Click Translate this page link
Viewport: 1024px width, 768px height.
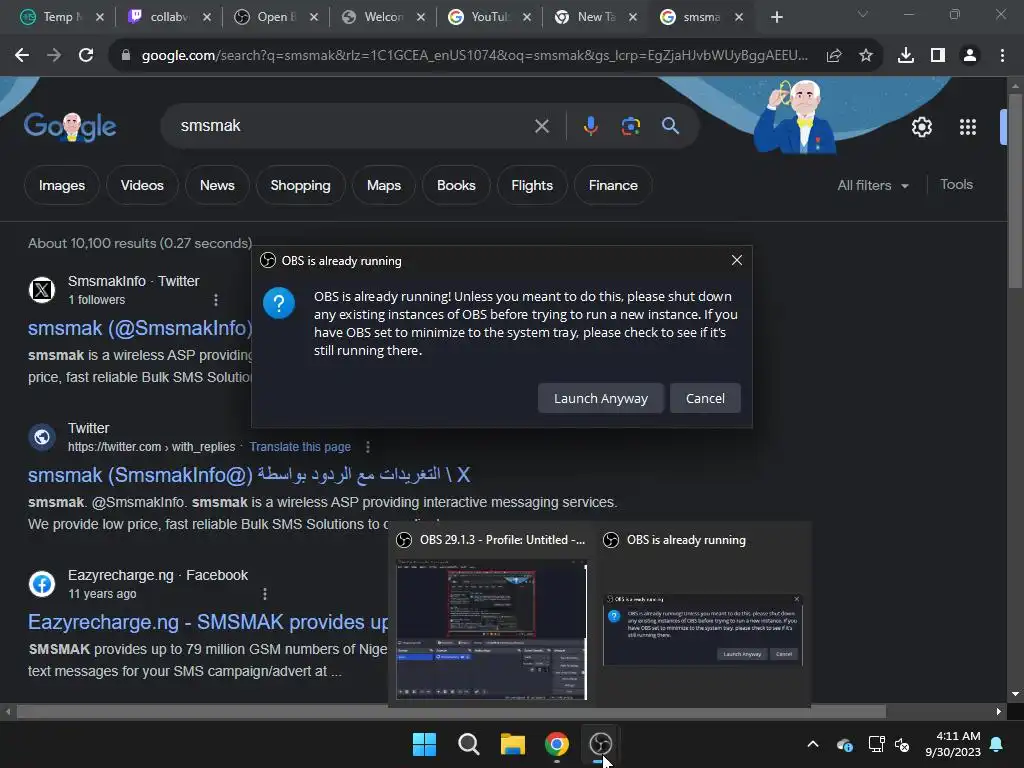click(300, 447)
